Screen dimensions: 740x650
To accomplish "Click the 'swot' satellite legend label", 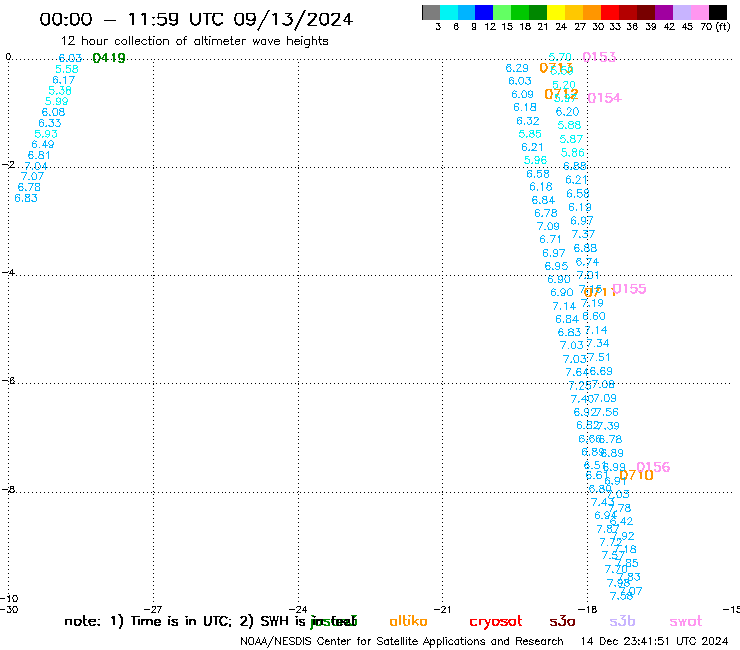I will 686,621.
